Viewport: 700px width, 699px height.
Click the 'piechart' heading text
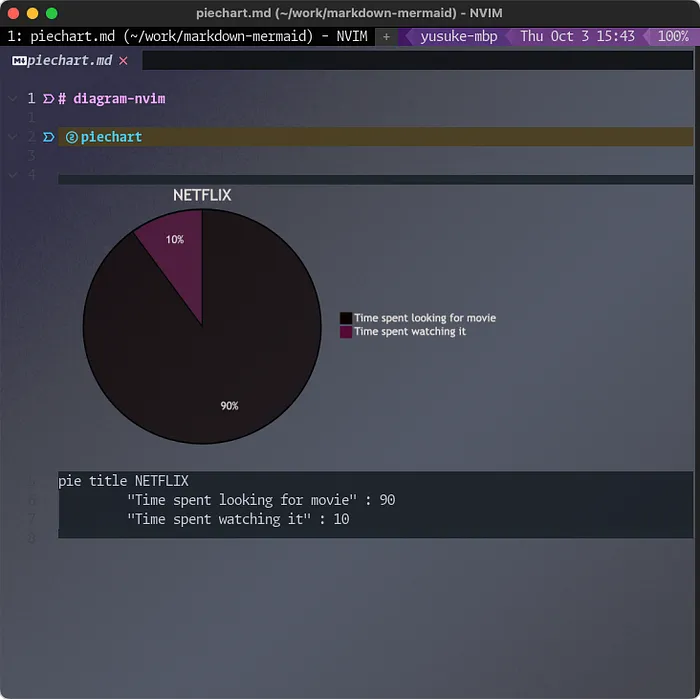111,137
